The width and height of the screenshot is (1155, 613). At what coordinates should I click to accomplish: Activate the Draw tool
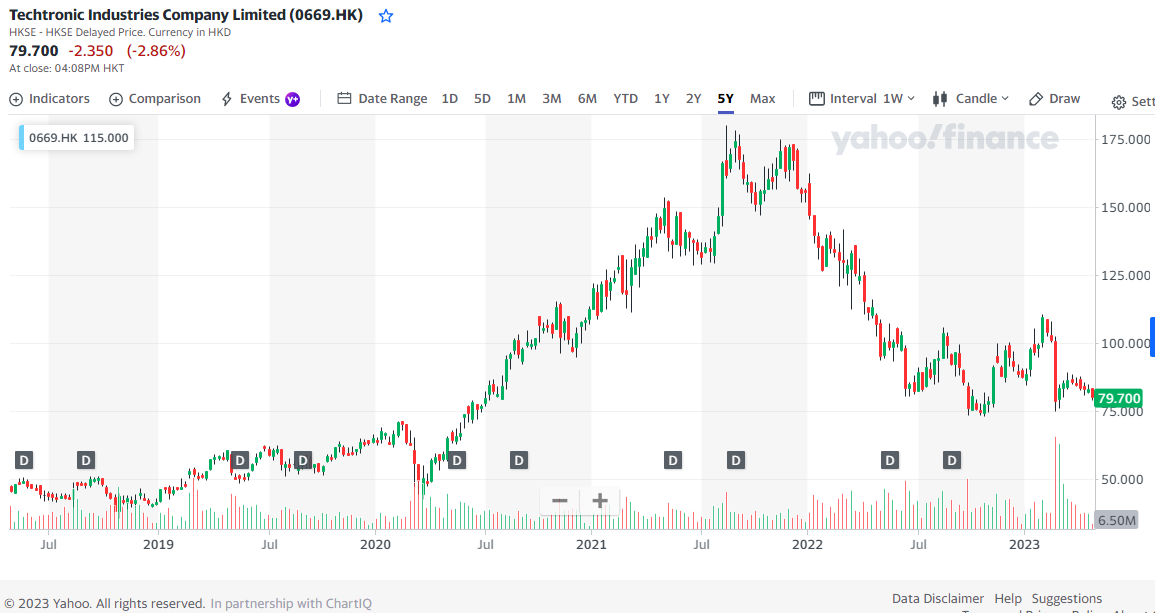[x=1054, y=99]
